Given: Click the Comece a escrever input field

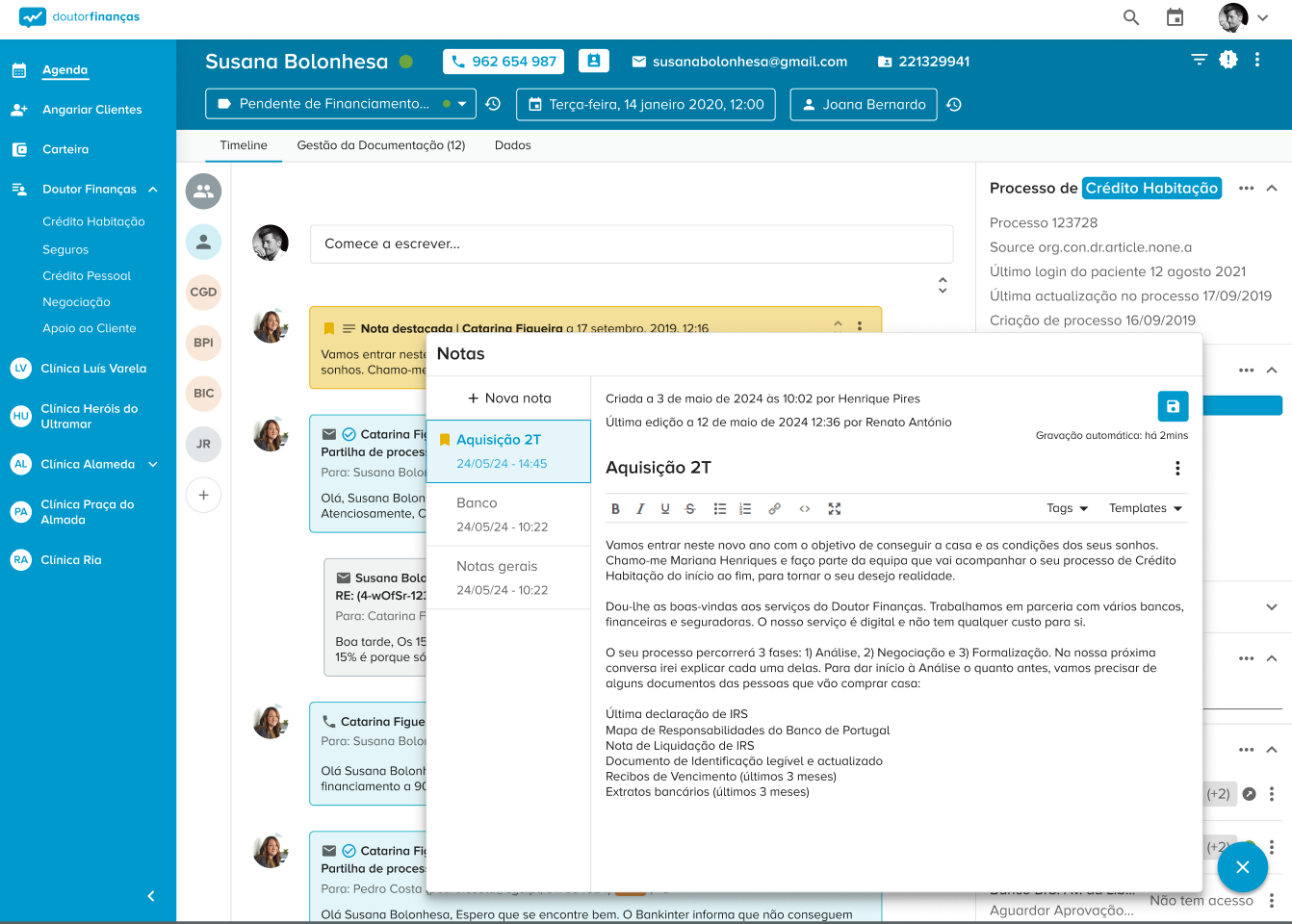Looking at the screenshot, I should 631,244.
